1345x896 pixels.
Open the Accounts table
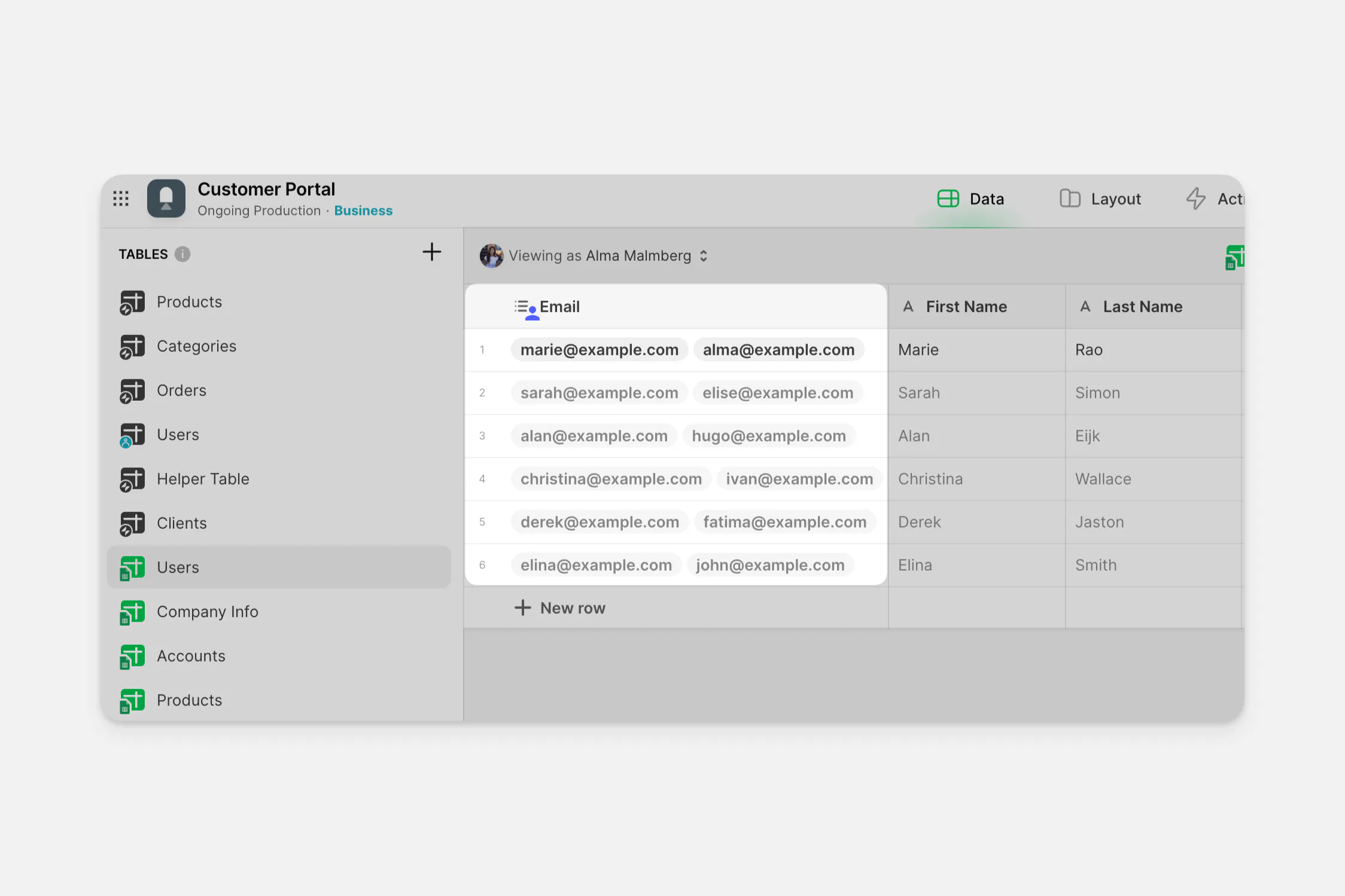click(190, 656)
